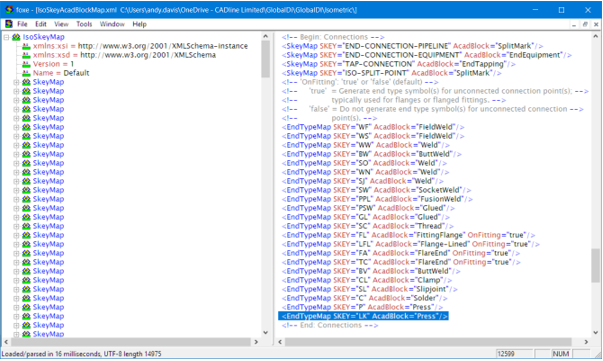
Task: Click the XML pane scroll left arrow
Action: 280,341
